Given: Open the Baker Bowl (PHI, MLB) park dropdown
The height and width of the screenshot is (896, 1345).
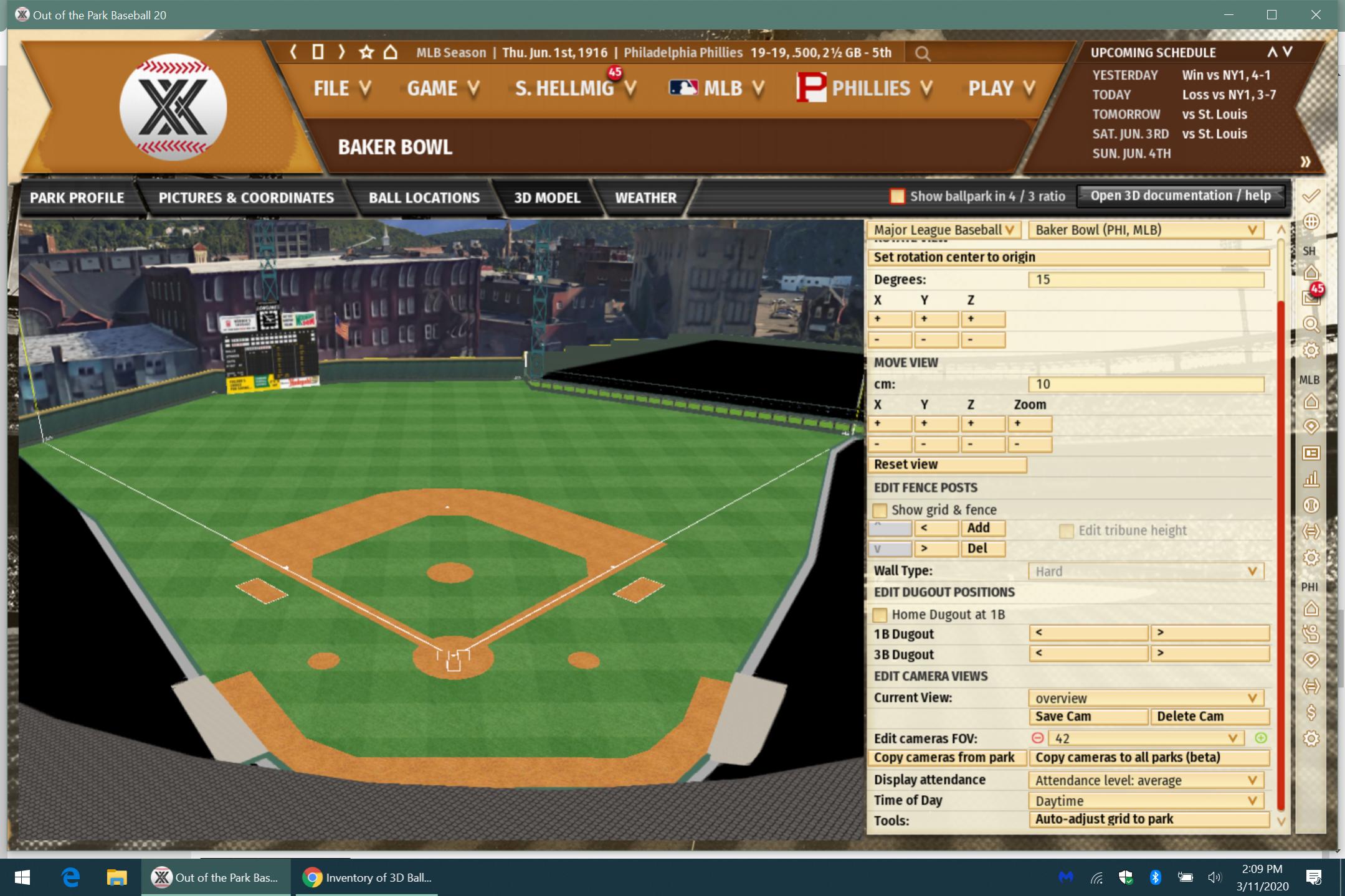Looking at the screenshot, I should pos(1146,230).
